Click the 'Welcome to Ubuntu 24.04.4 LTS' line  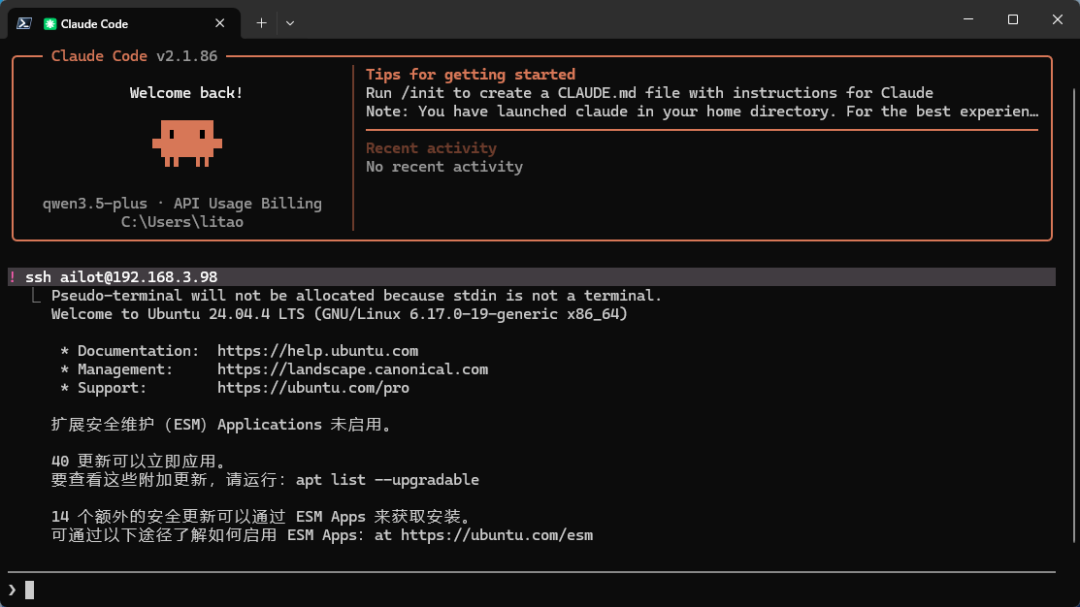[x=340, y=314]
